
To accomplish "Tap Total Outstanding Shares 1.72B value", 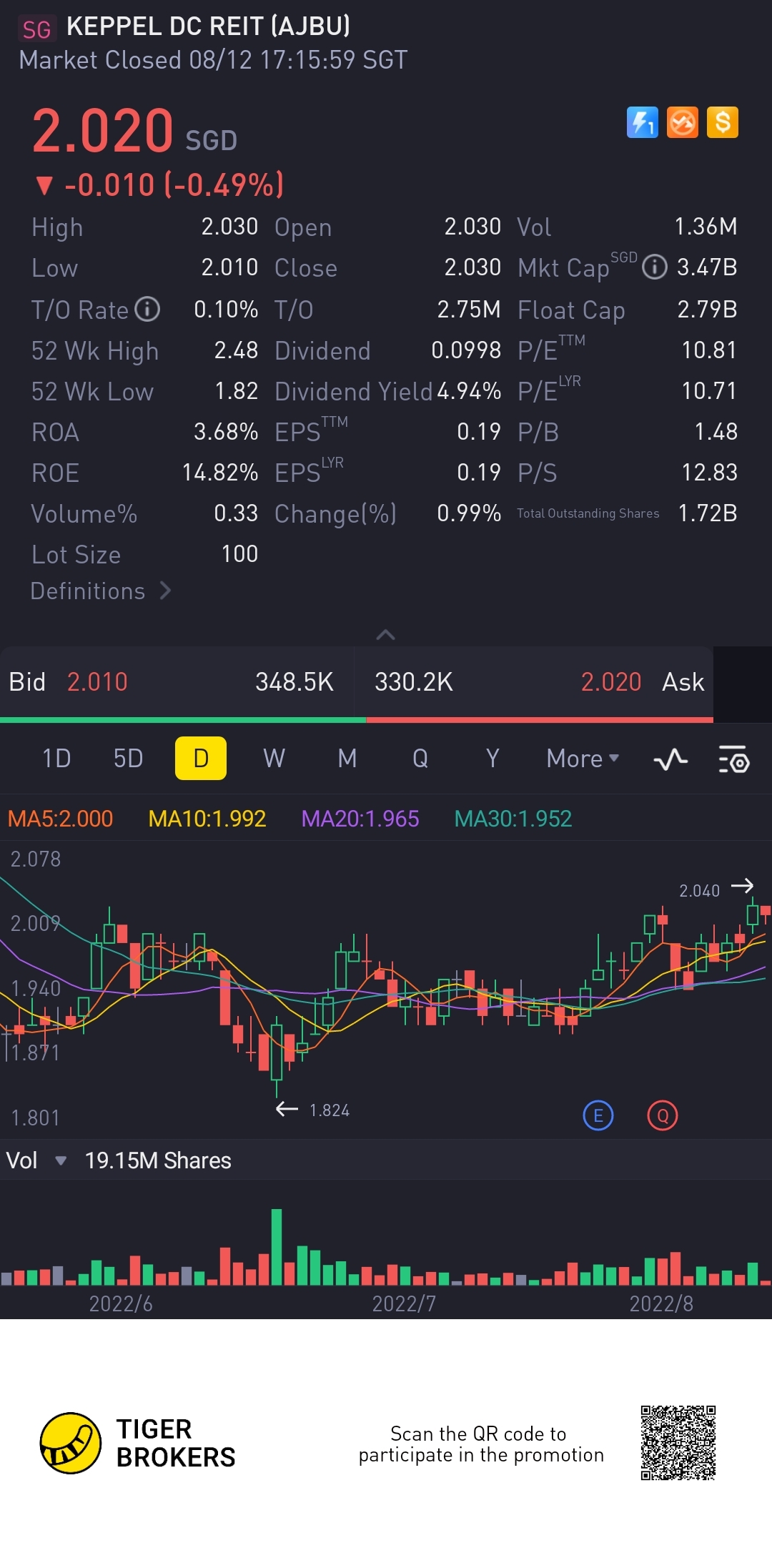I will (707, 513).
